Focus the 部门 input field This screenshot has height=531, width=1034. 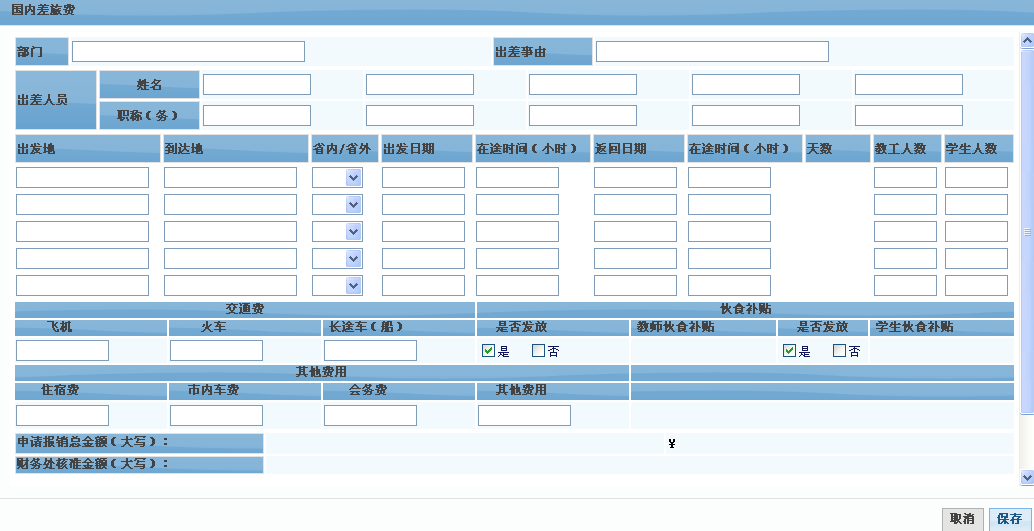click(188, 52)
